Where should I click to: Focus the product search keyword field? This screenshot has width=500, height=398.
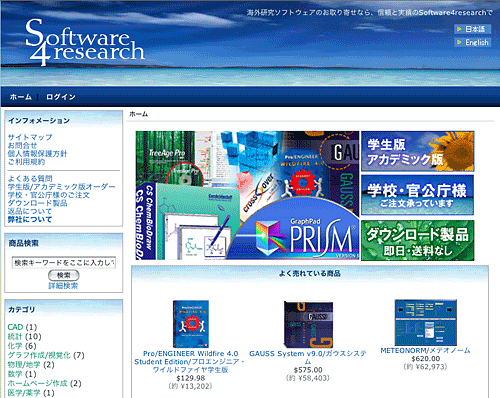click(x=64, y=263)
